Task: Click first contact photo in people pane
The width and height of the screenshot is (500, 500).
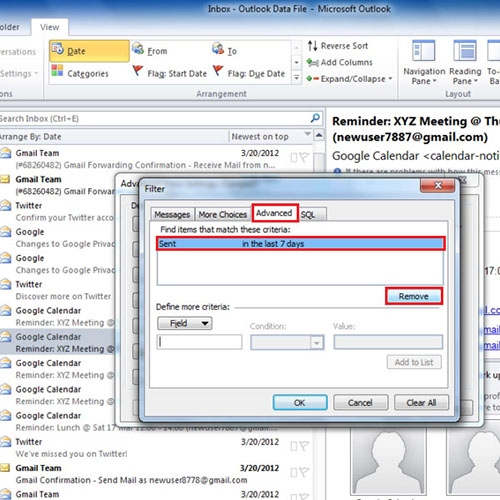Action: [389, 462]
